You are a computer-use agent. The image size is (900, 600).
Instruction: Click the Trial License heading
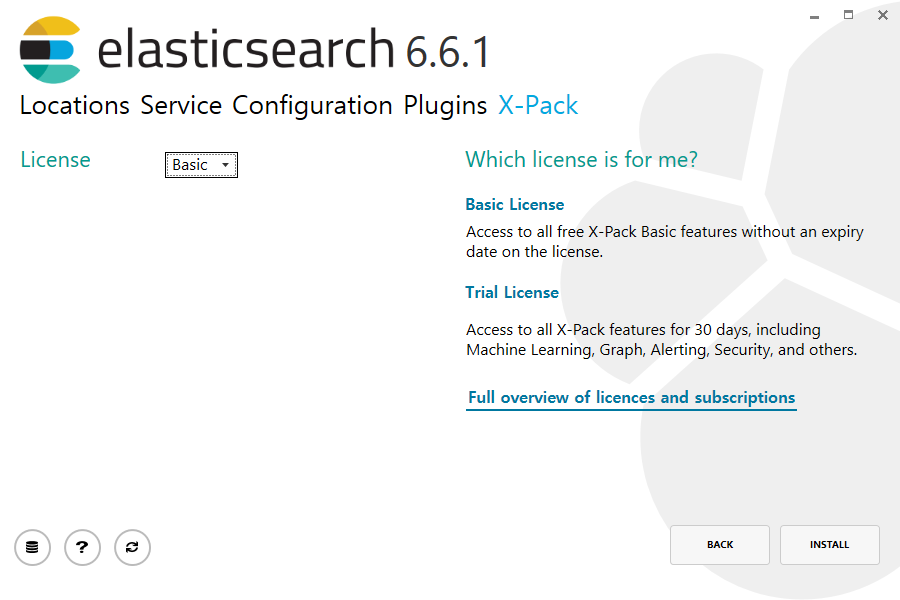(512, 292)
